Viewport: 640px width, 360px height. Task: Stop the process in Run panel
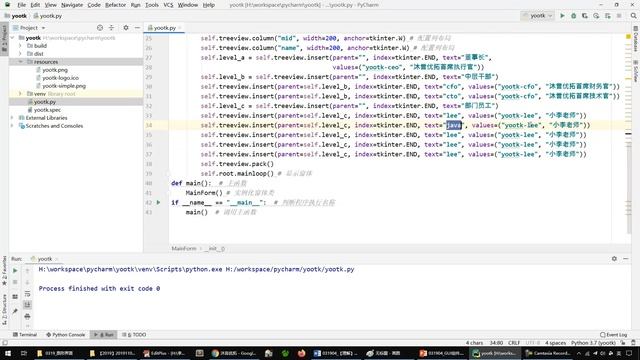point(15,282)
